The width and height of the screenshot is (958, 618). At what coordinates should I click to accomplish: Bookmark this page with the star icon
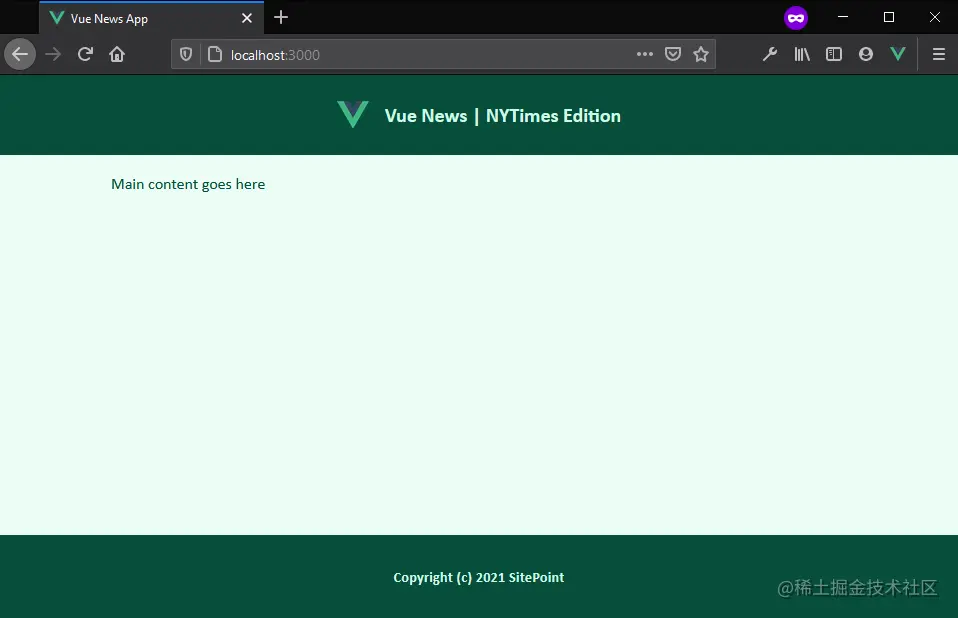tap(701, 54)
